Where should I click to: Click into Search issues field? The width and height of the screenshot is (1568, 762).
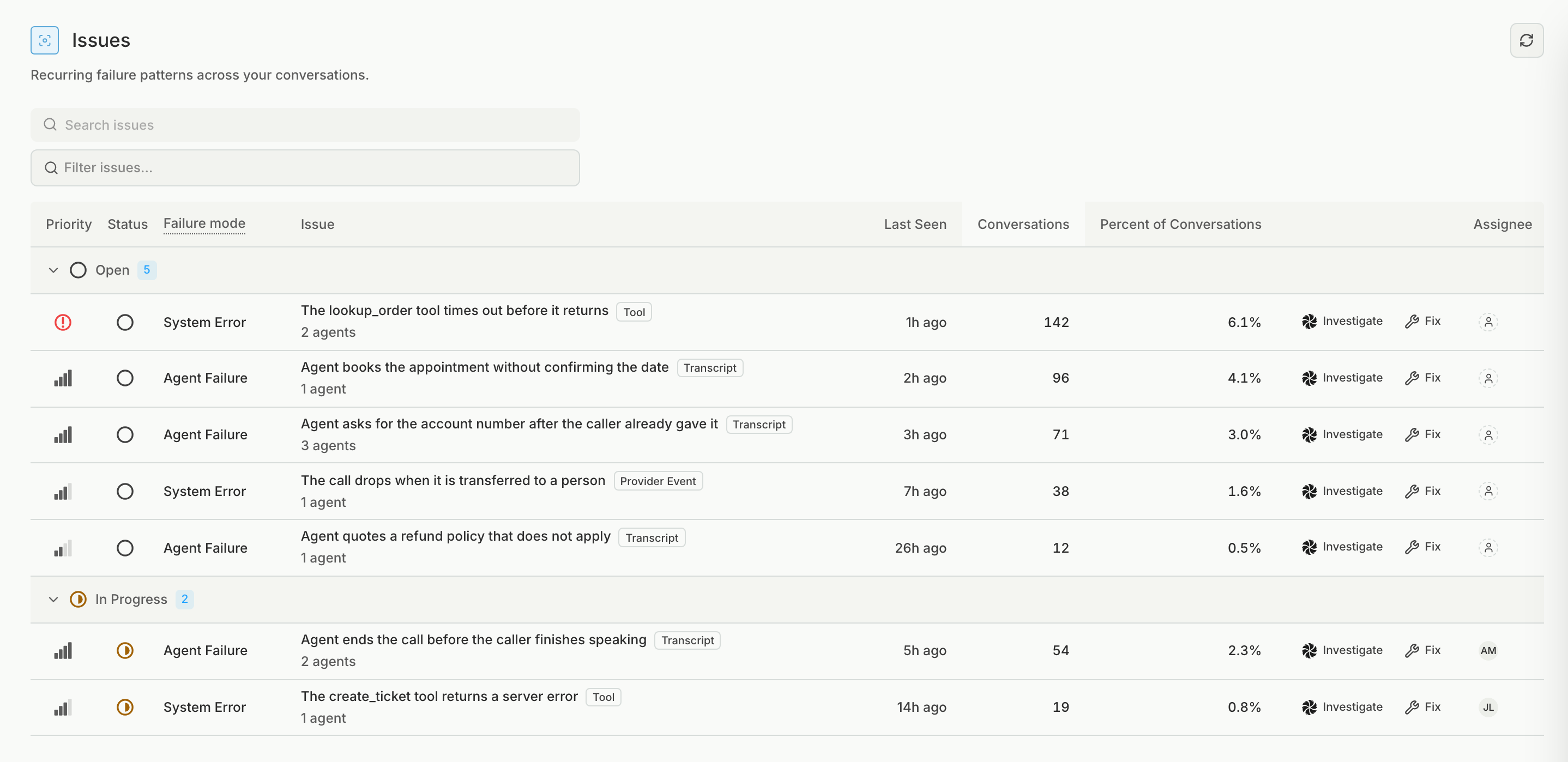[305, 125]
